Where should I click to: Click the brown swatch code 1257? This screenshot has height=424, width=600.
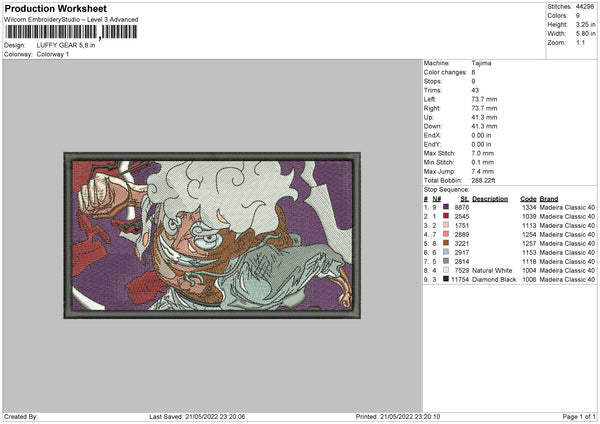pos(446,243)
